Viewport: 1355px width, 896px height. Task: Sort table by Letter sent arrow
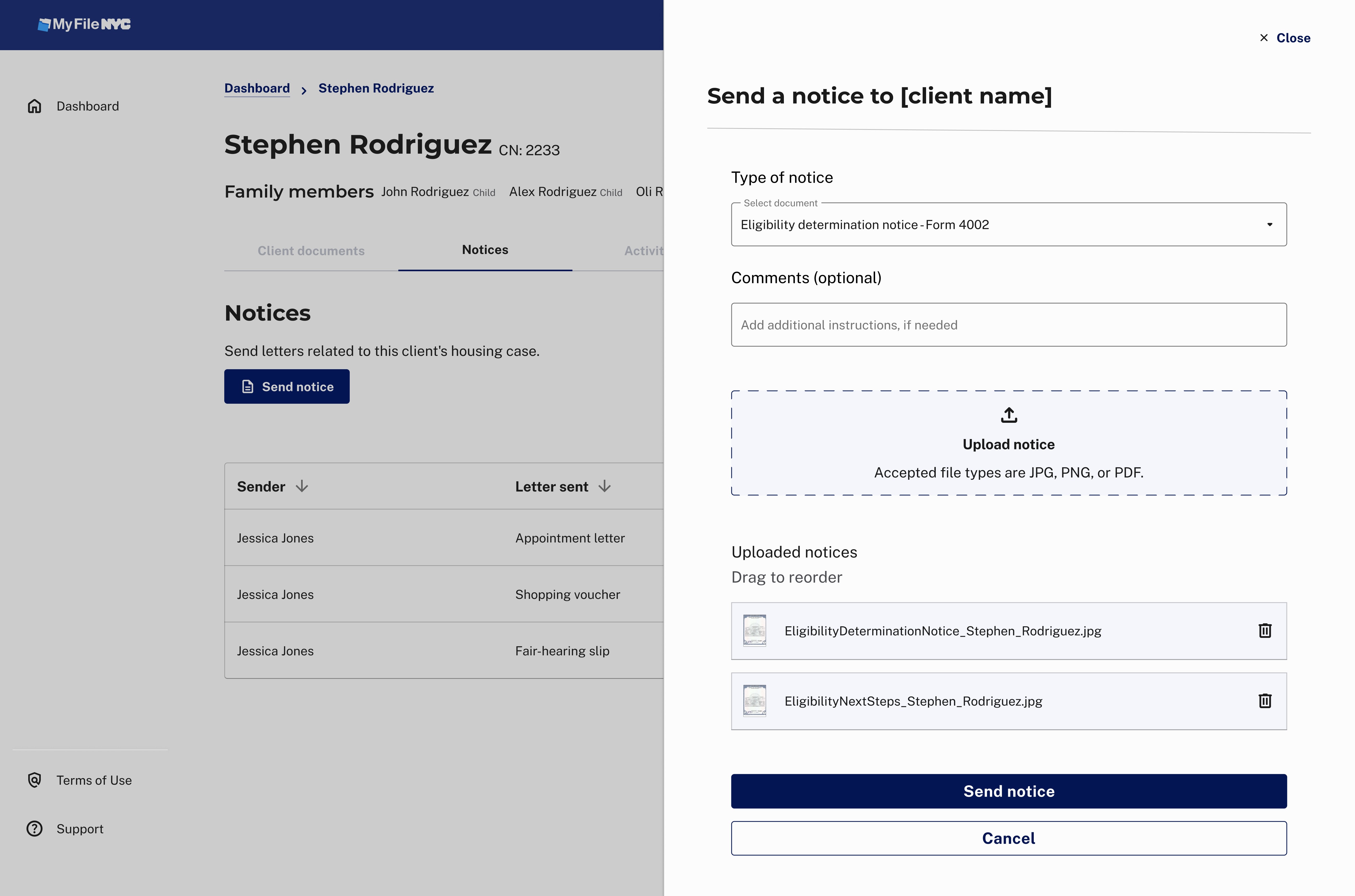click(x=605, y=486)
